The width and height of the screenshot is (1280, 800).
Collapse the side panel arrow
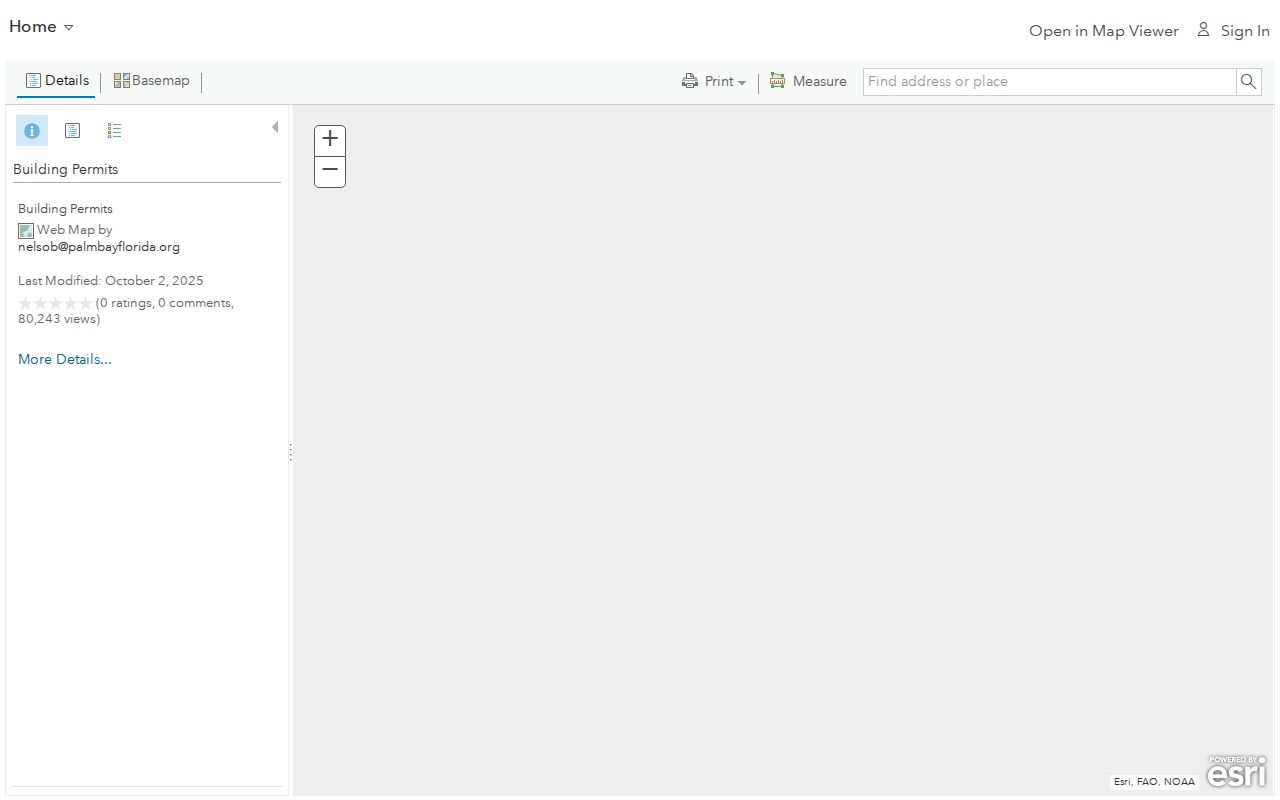click(x=275, y=127)
